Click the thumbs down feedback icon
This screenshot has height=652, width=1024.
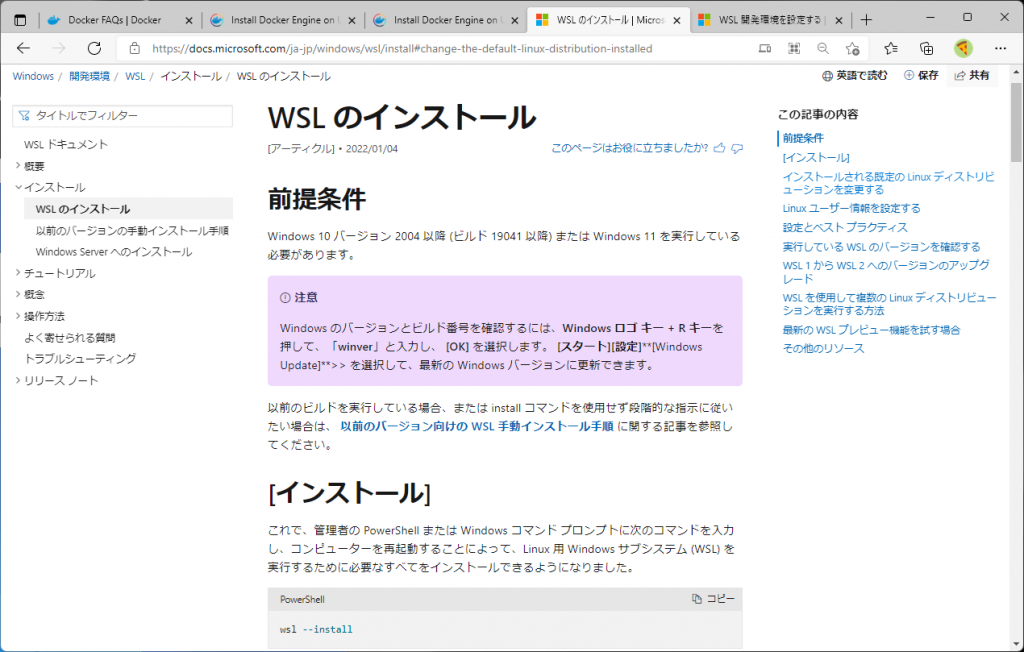pyautogui.click(x=737, y=148)
